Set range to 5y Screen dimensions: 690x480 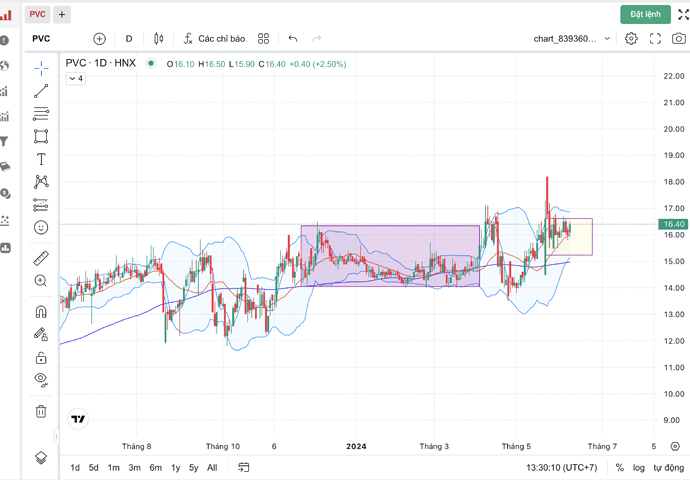(x=194, y=468)
